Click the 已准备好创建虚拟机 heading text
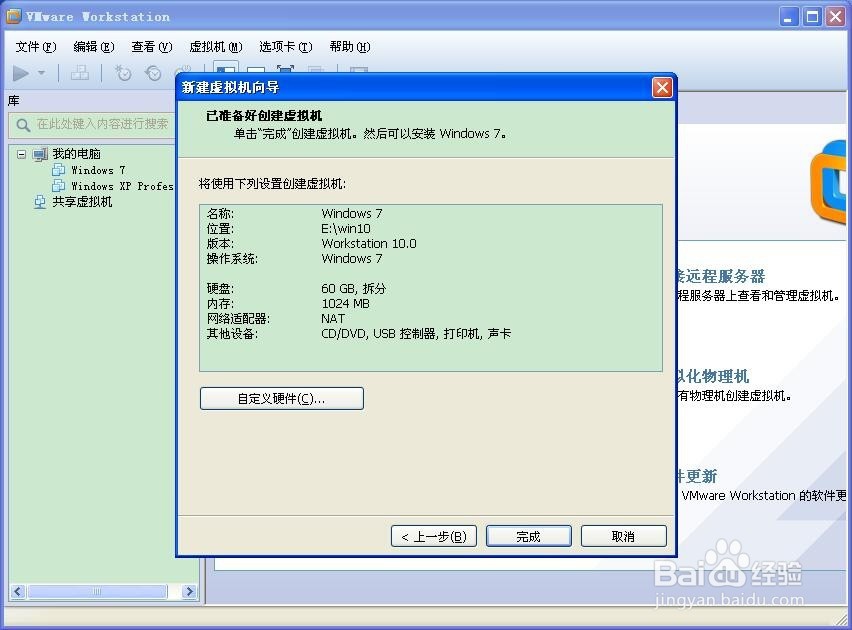Image resolution: width=852 pixels, height=630 pixels. click(264, 116)
